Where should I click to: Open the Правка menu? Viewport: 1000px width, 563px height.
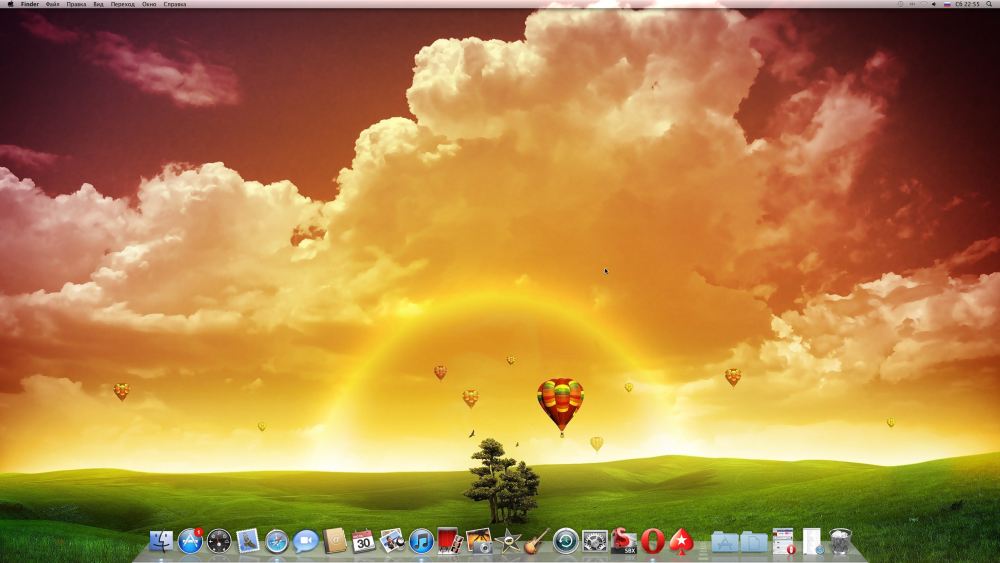[76, 4]
